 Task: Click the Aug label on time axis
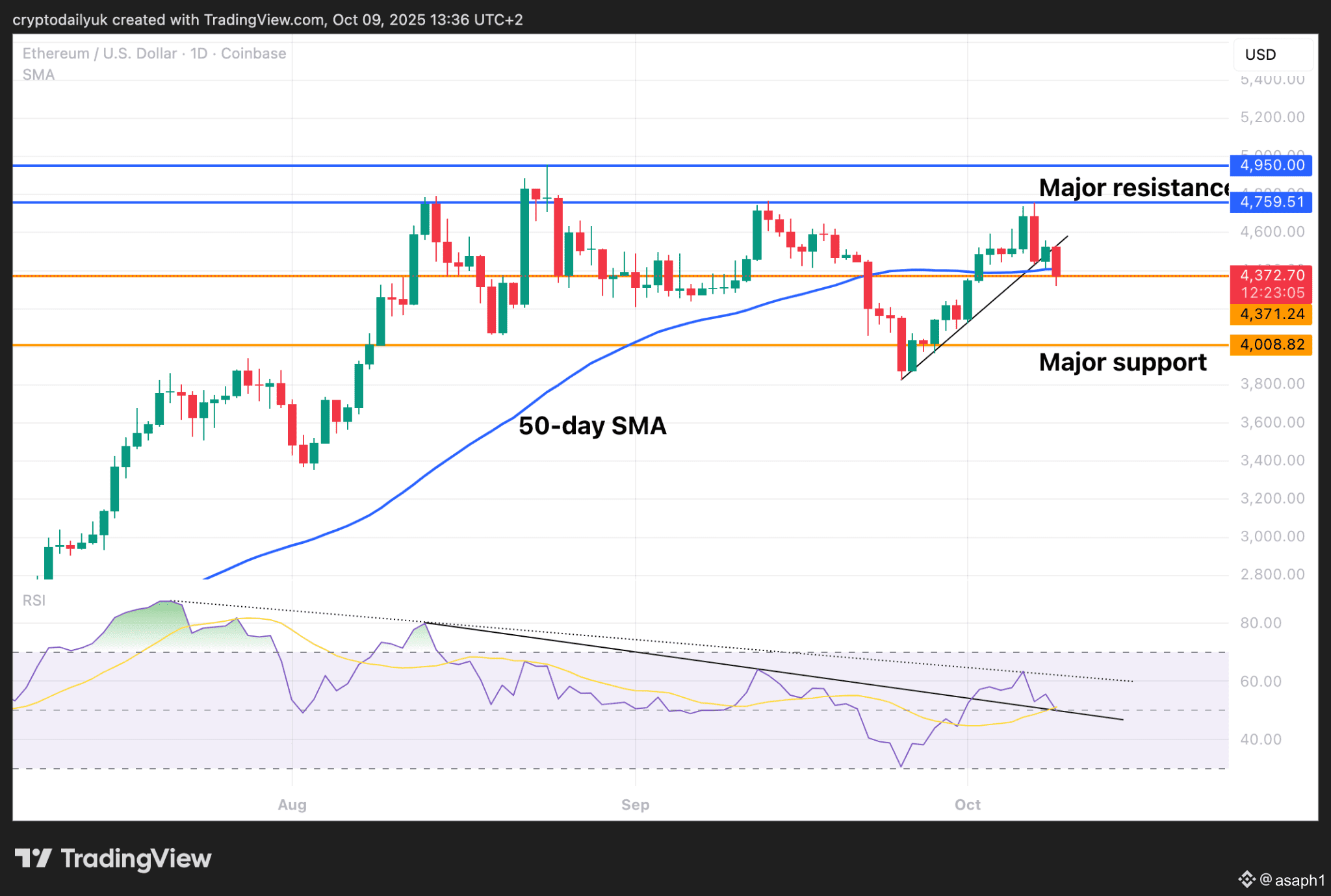[x=292, y=804]
